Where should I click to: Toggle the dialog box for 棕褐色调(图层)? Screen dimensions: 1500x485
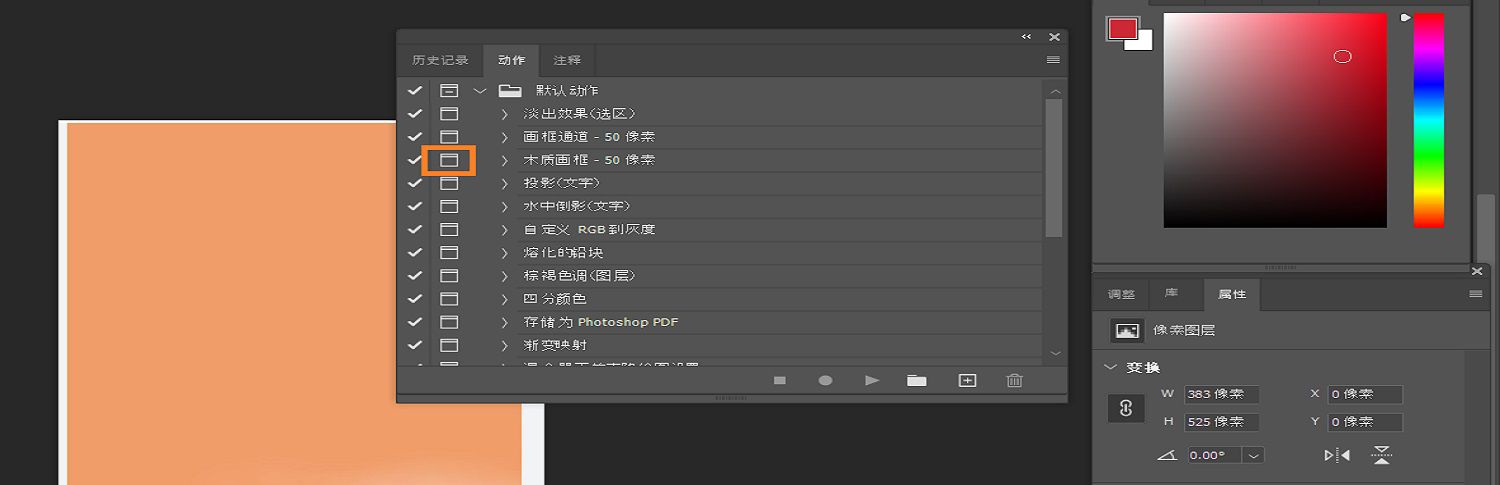(449, 275)
